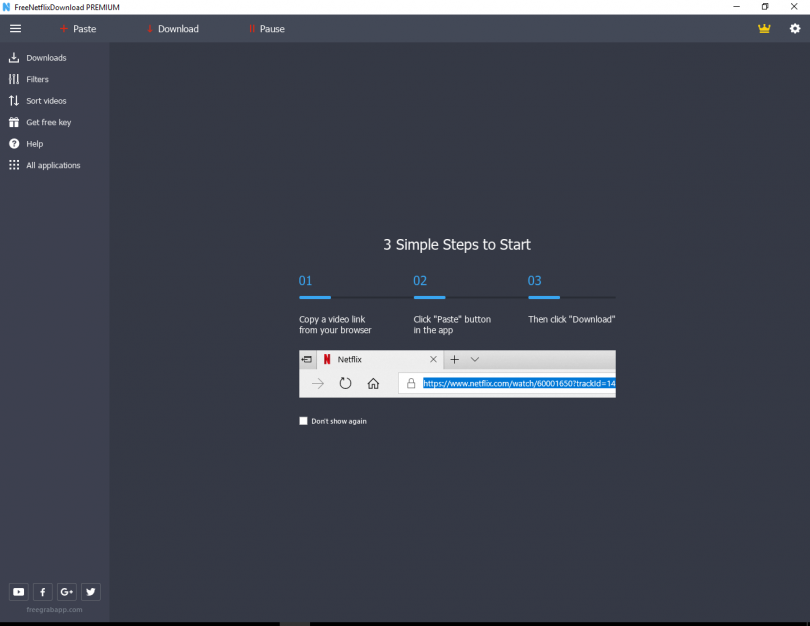Click step 03 number
The height and width of the screenshot is (626, 810).
pyautogui.click(x=535, y=280)
